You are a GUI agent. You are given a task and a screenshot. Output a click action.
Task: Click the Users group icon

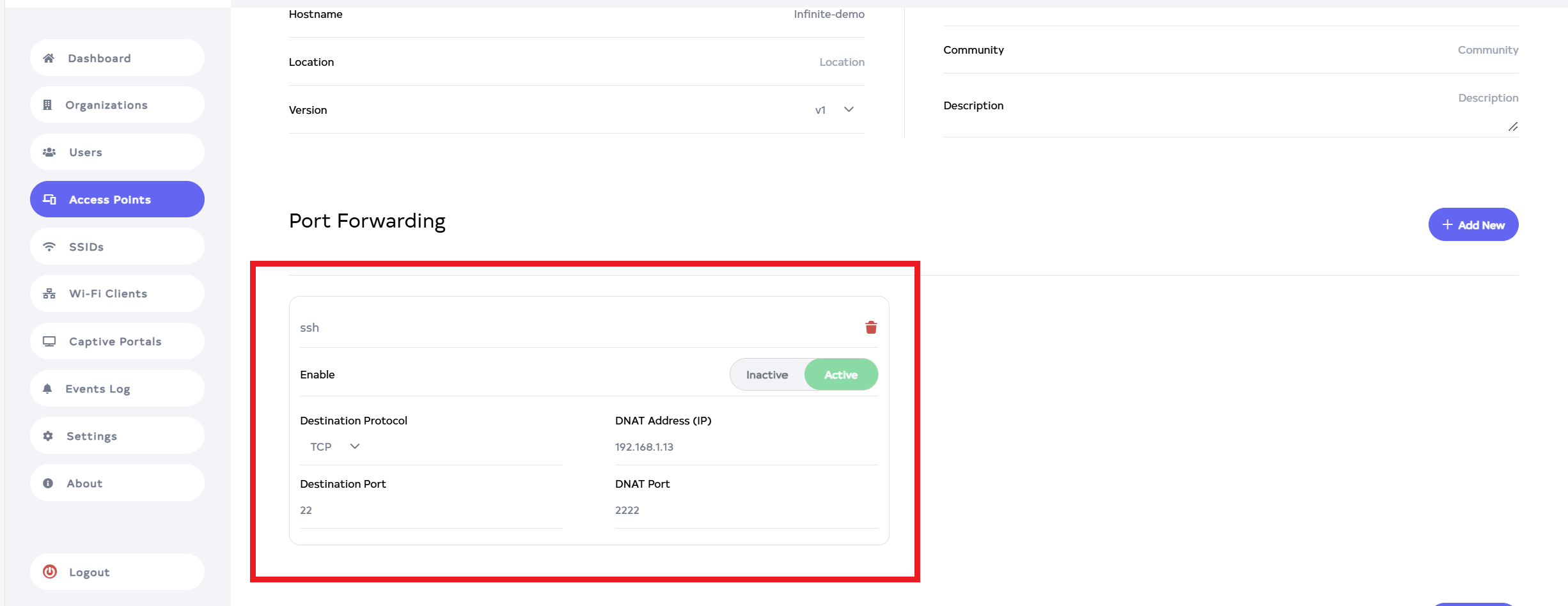(x=49, y=152)
